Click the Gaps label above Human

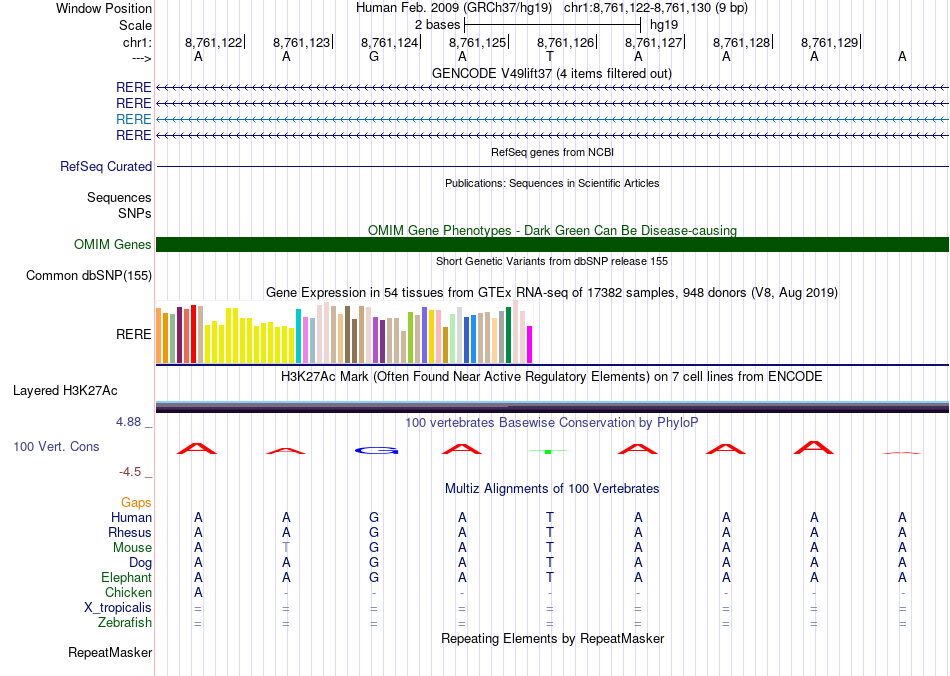136,503
